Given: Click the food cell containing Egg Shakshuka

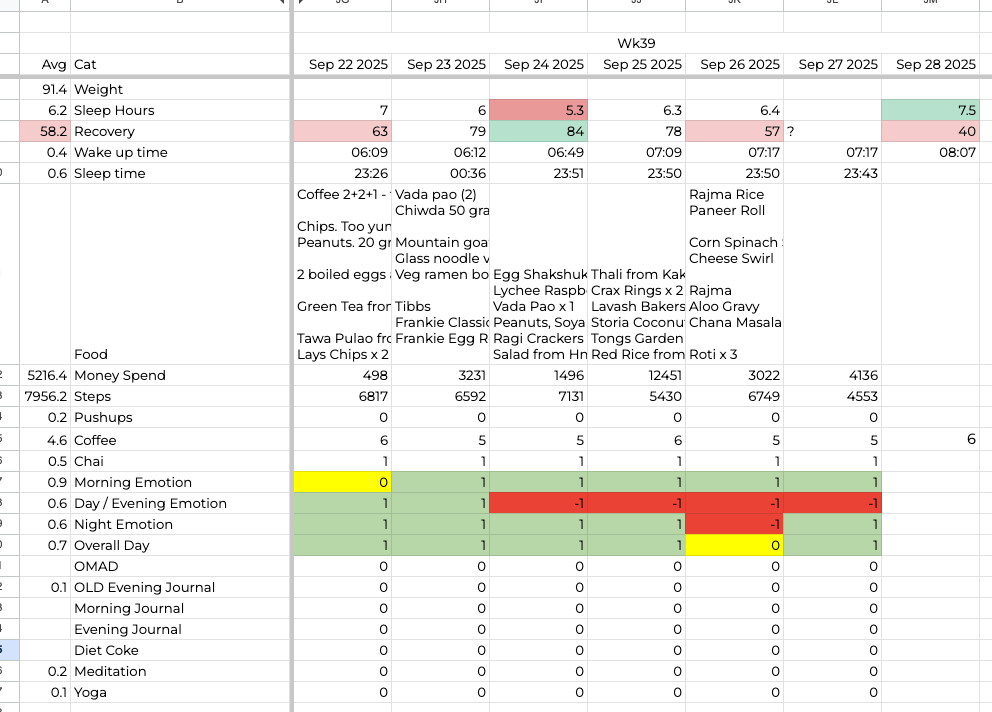Looking at the screenshot, I should (x=539, y=274).
